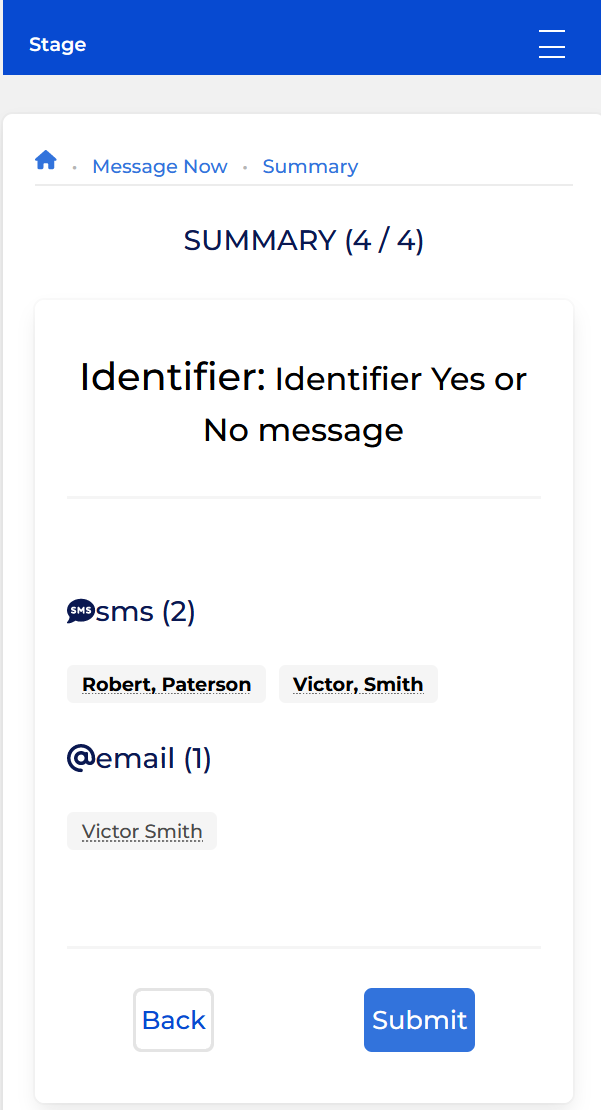Click Robert, Paterson SMS recipient chip

click(x=166, y=685)
